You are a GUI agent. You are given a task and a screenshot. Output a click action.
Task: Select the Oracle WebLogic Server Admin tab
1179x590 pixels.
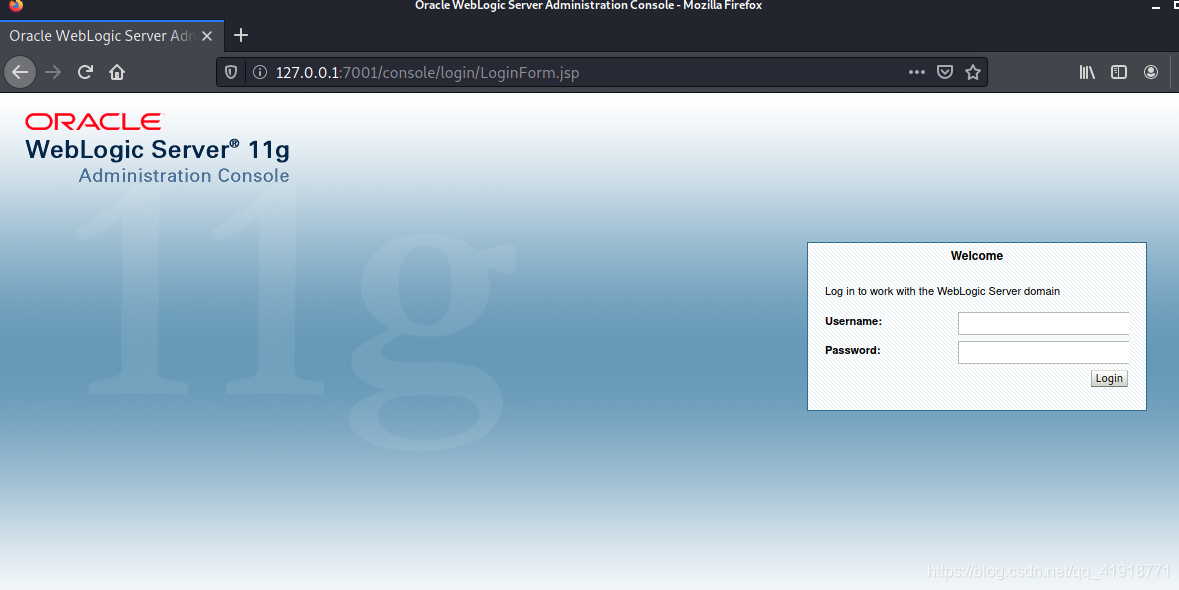coord(112,36)
